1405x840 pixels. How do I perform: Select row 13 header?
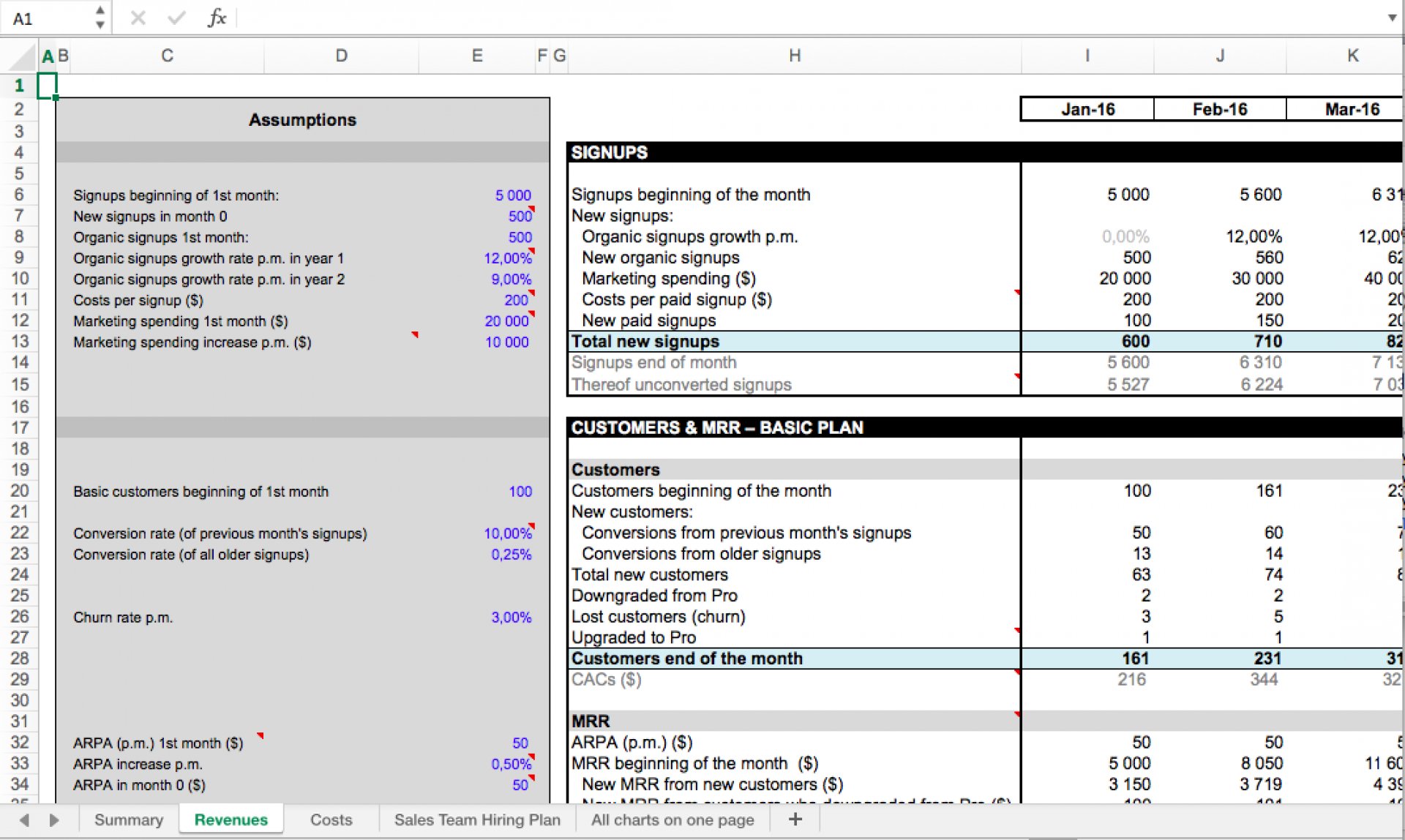click(x=19, y=342)
